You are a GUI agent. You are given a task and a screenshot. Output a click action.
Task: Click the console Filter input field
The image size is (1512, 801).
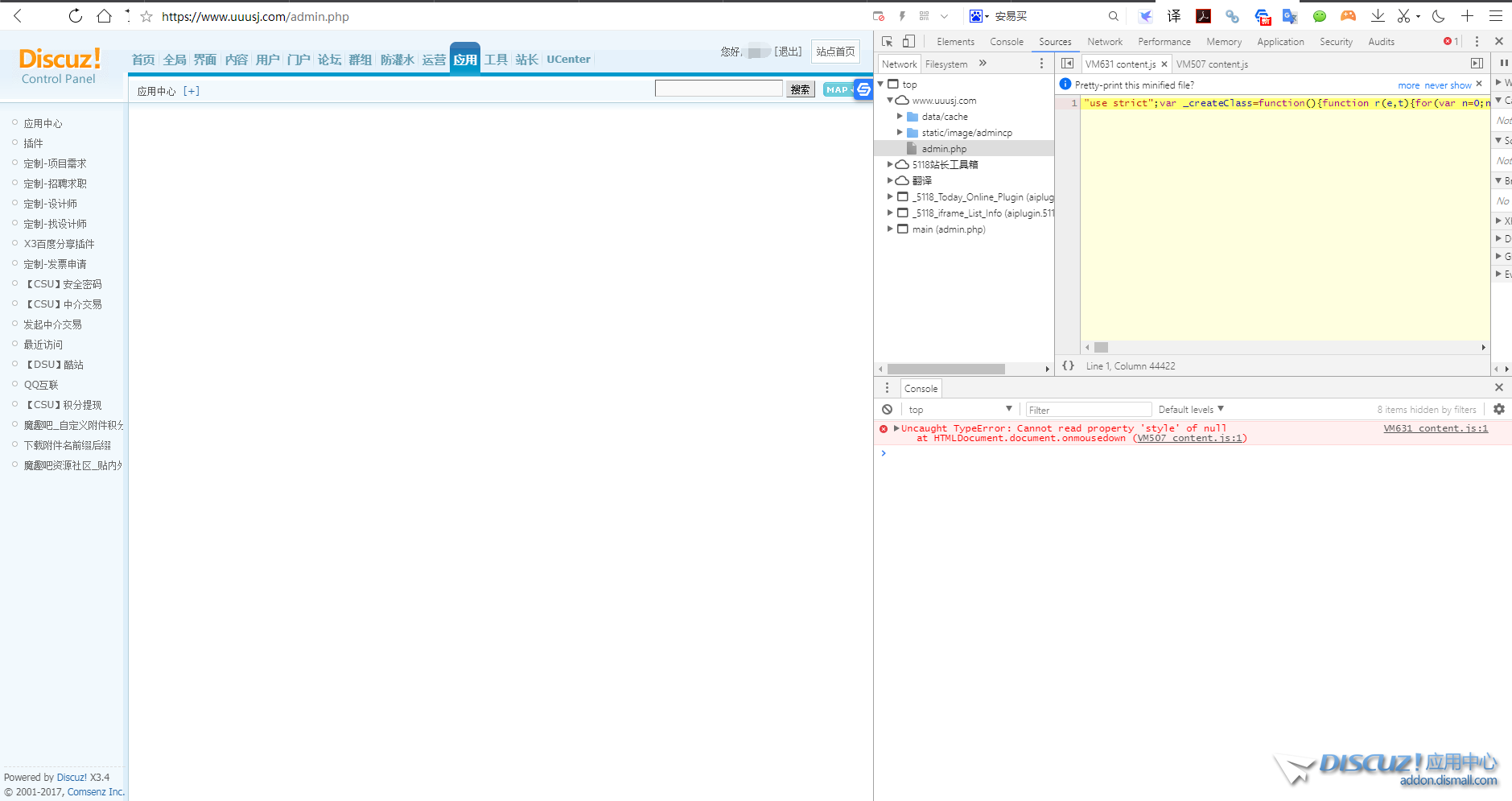[x=1088, y=410]
